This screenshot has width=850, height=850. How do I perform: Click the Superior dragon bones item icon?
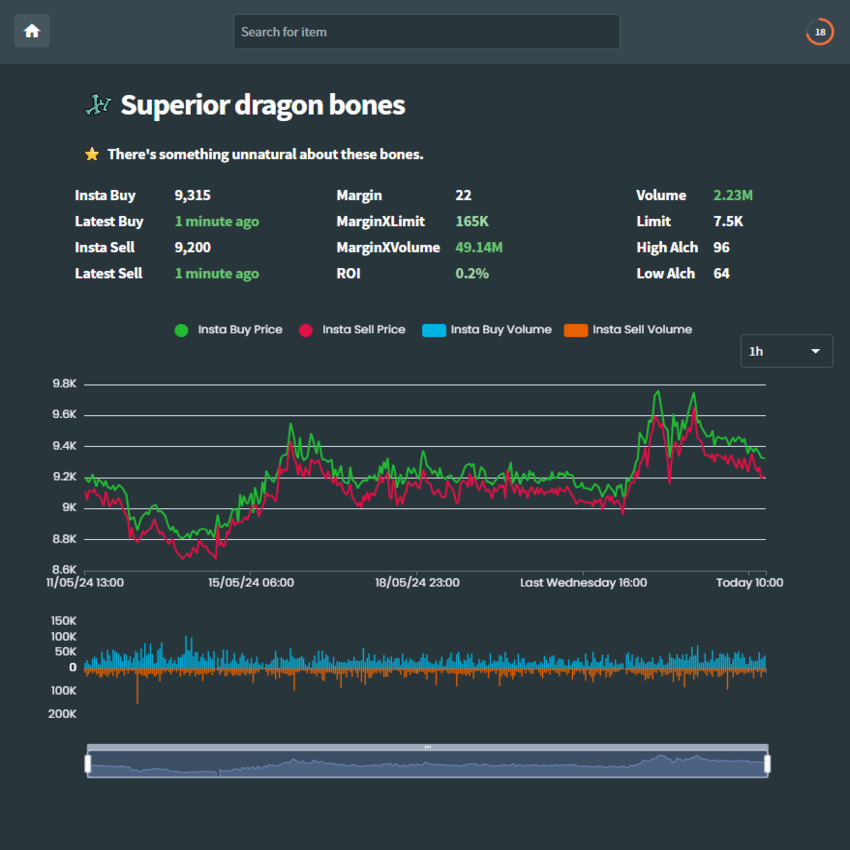97,104
